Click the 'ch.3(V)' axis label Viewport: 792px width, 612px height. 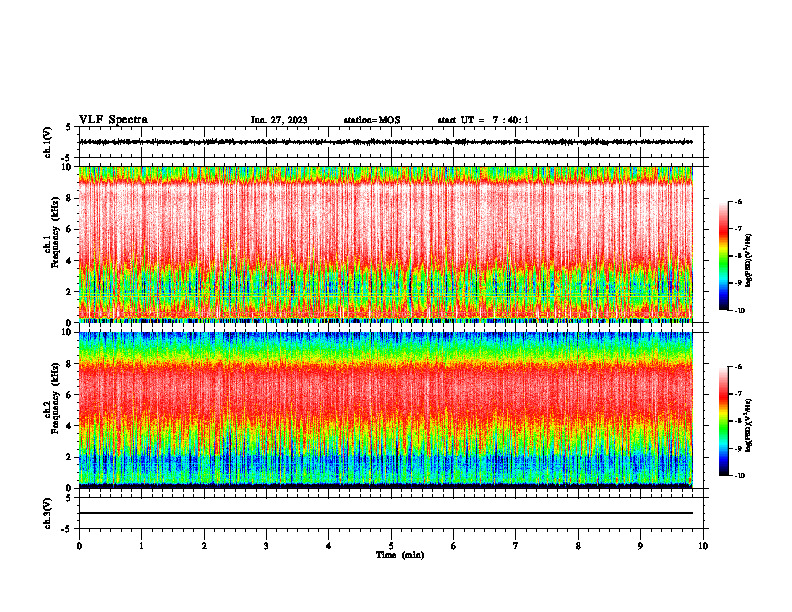tap(48, 513)
